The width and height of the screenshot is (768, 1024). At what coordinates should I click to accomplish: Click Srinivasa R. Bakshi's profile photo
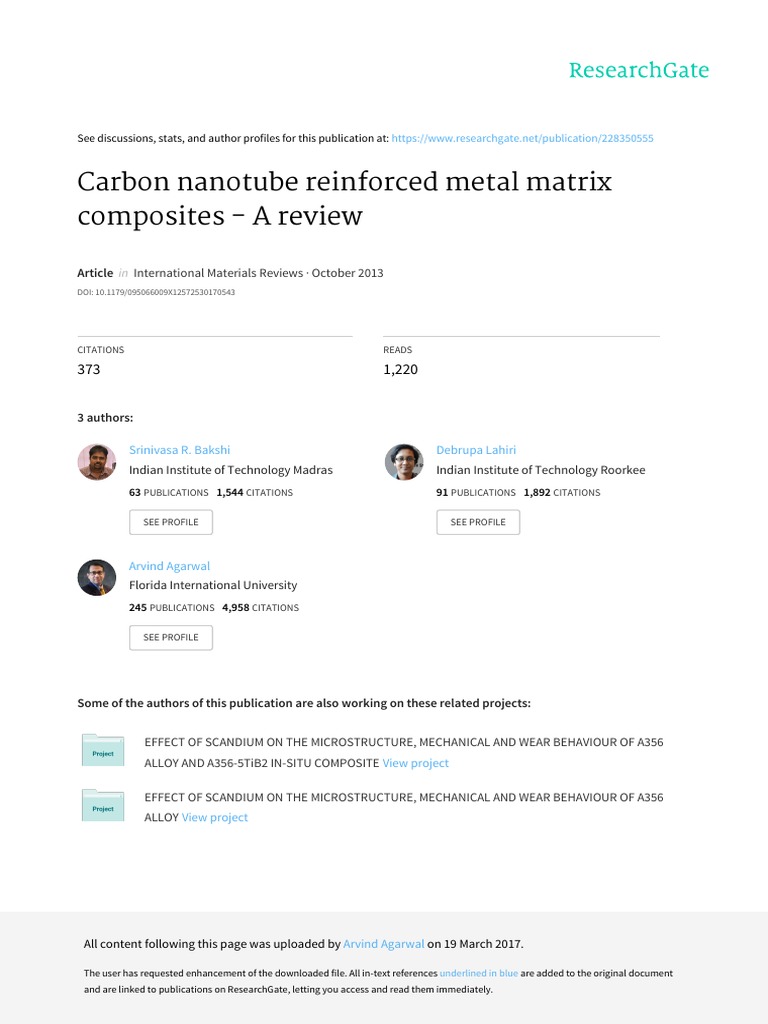97,462
